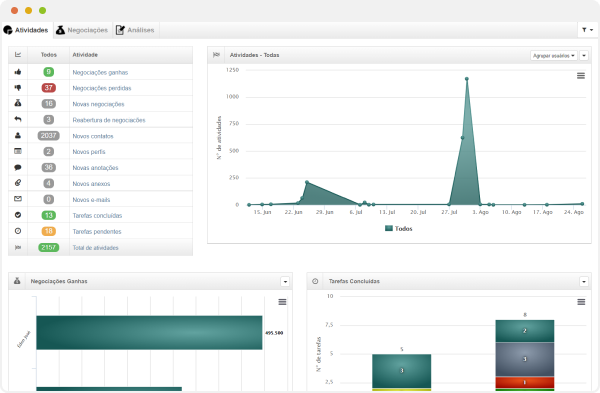Click card icon for Novos perfis

click(18, 151)
